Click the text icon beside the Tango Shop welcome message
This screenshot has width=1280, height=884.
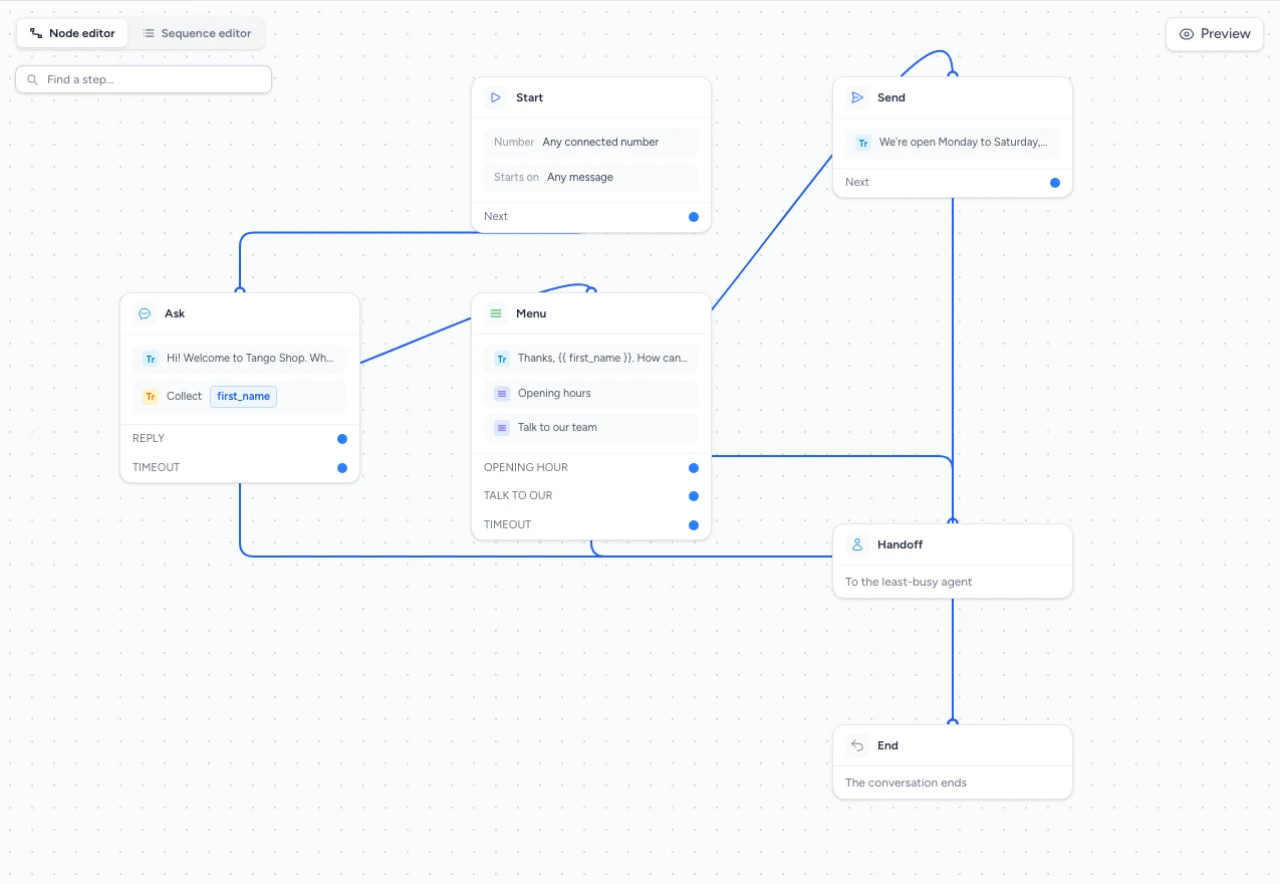tap(150, 358)
